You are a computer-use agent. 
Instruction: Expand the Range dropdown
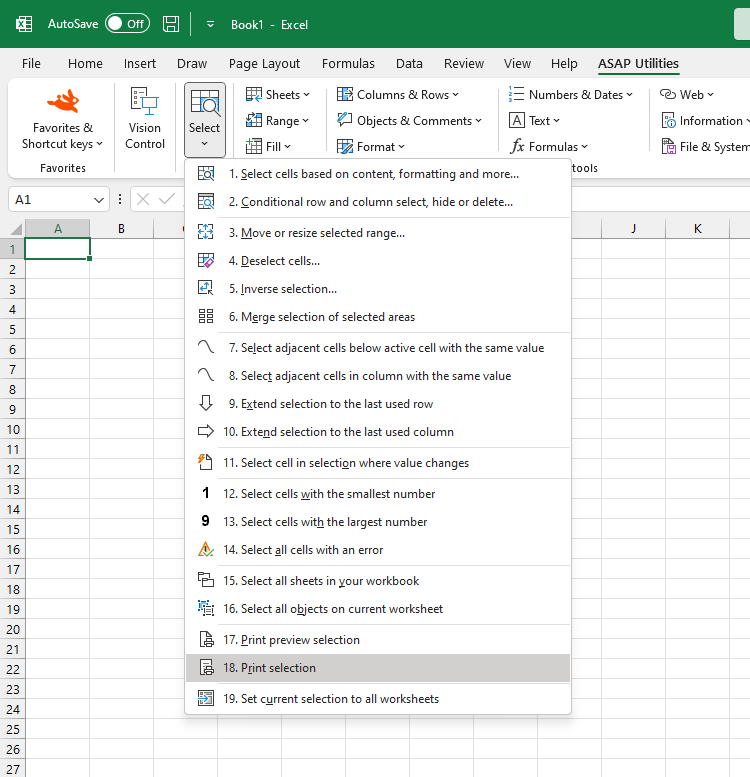277,120
